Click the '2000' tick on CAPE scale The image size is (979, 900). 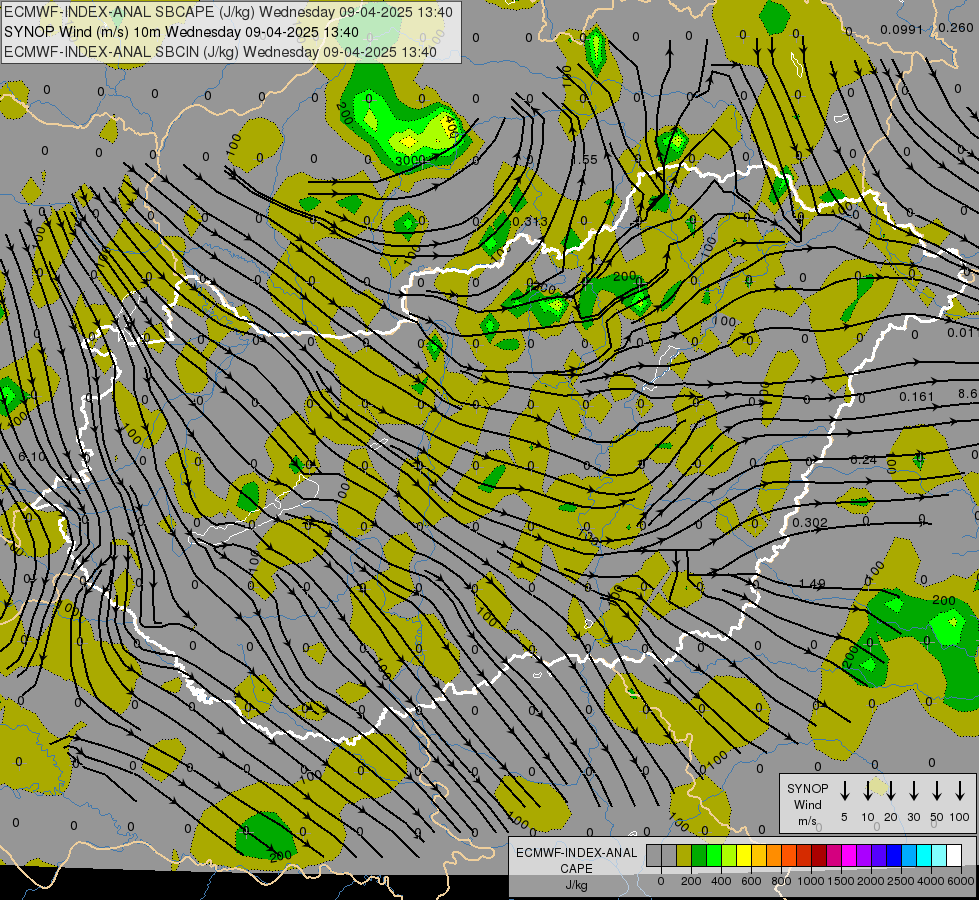tap(870, 881)
